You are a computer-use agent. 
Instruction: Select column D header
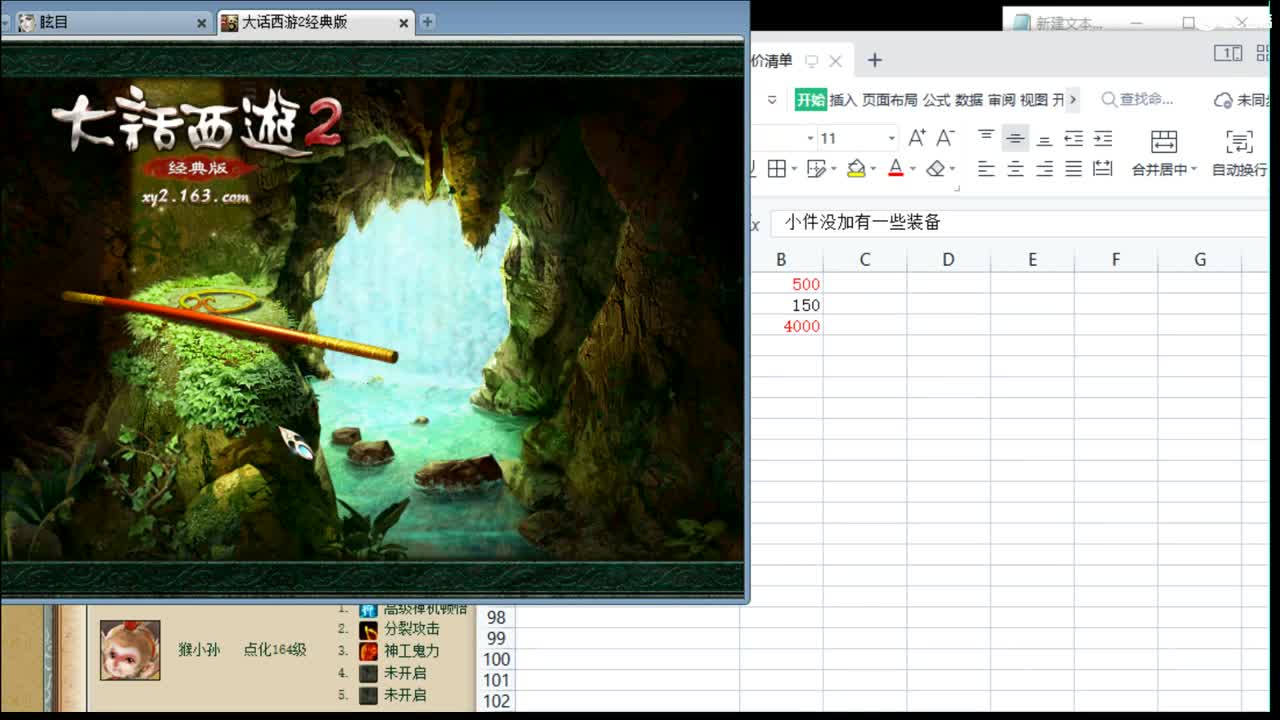click(948, 260)
